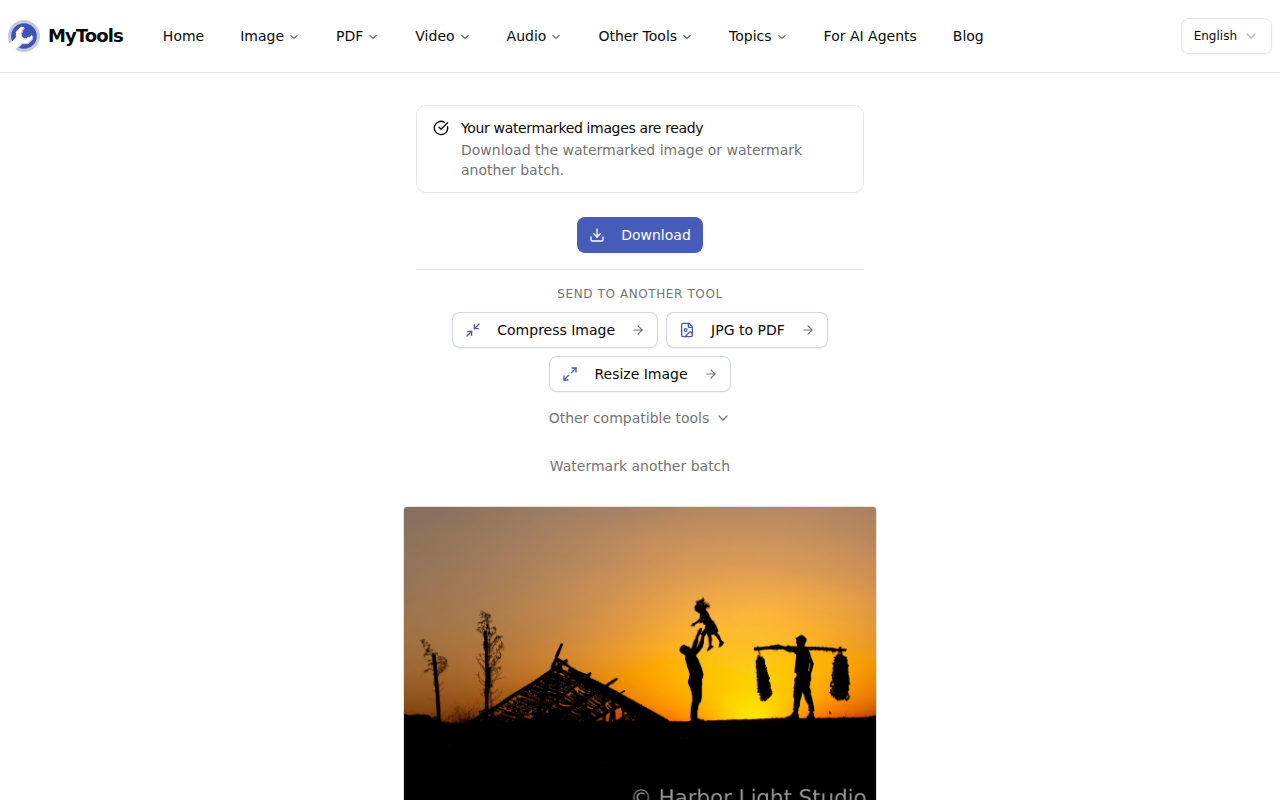Click the right arrow on Resize Image button
The width and height of the screenshot is (1280, 800).
pos(711,374)
